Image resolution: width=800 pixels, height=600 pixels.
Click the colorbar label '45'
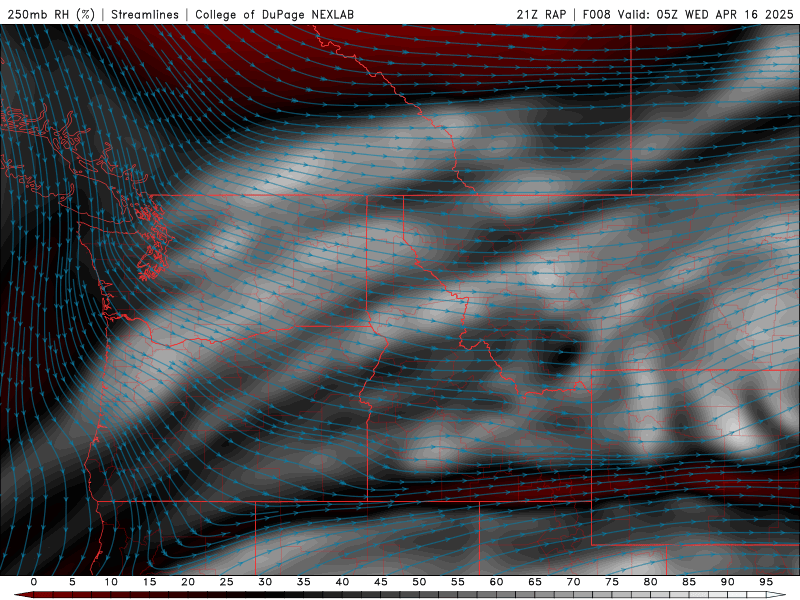(381, 582)
